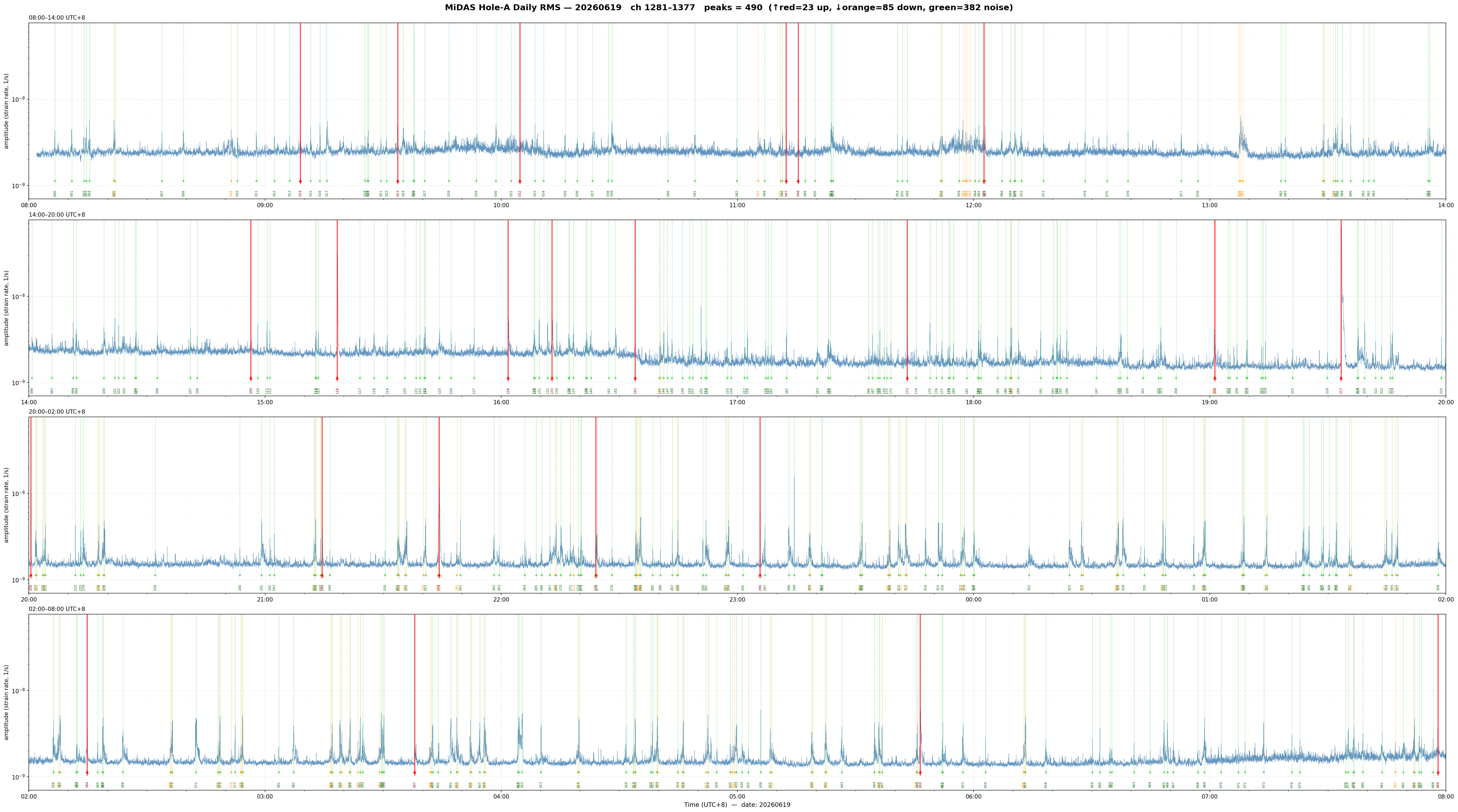Click the 06:00 time tick label
The image size is (1458, 812).
[974, 796]
